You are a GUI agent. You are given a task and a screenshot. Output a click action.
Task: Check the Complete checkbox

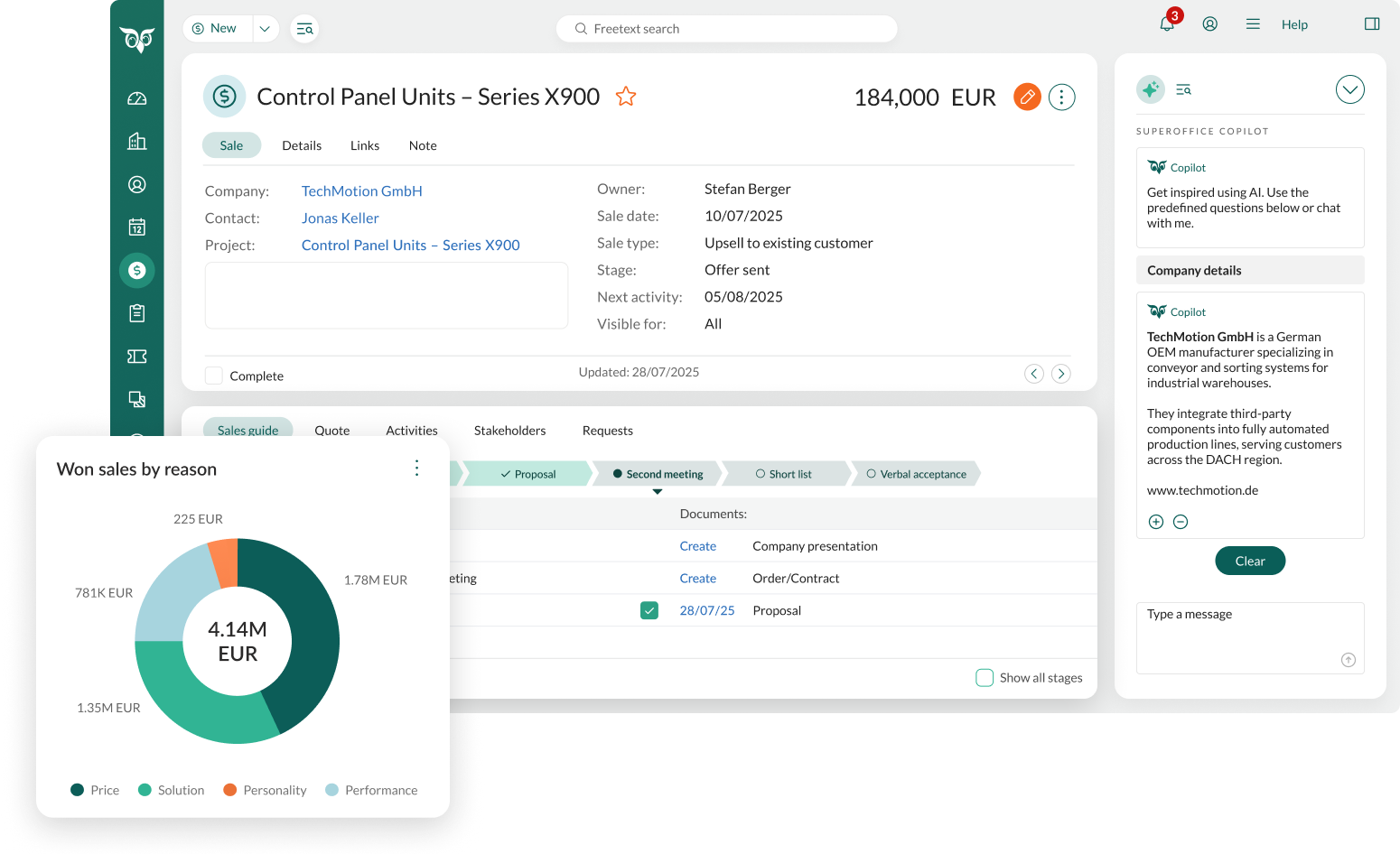point(214,376)
